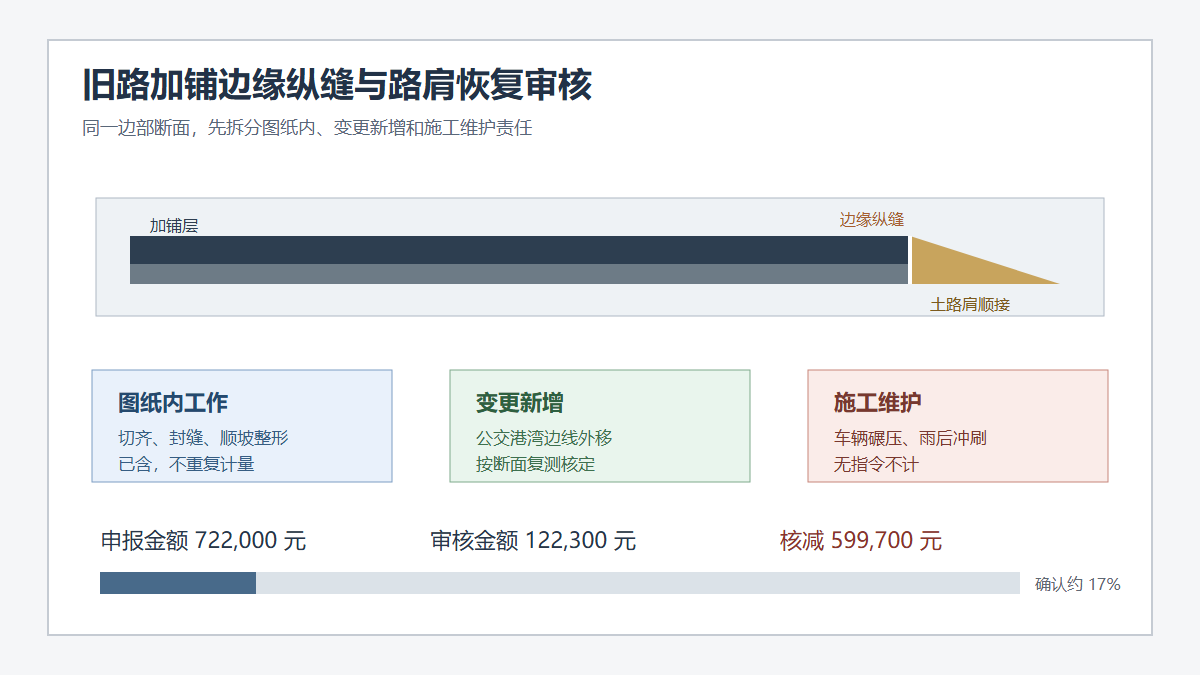Click the 边缘纵缝 label
This screenshot has width=1200, height=675.
[872, 220]
